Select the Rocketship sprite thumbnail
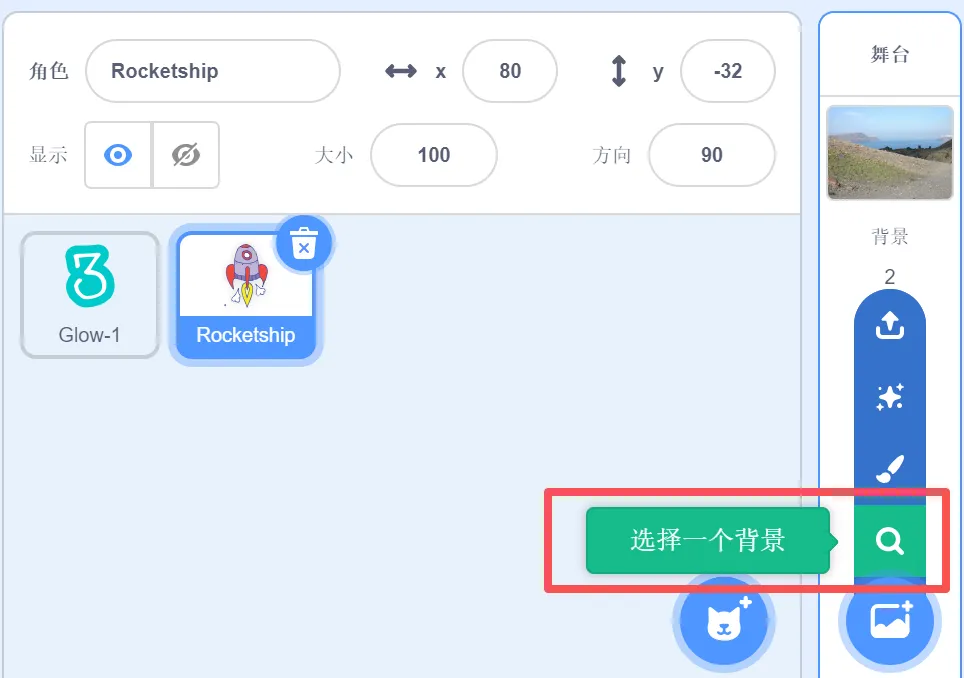964x678 pixels. point(246,295)
